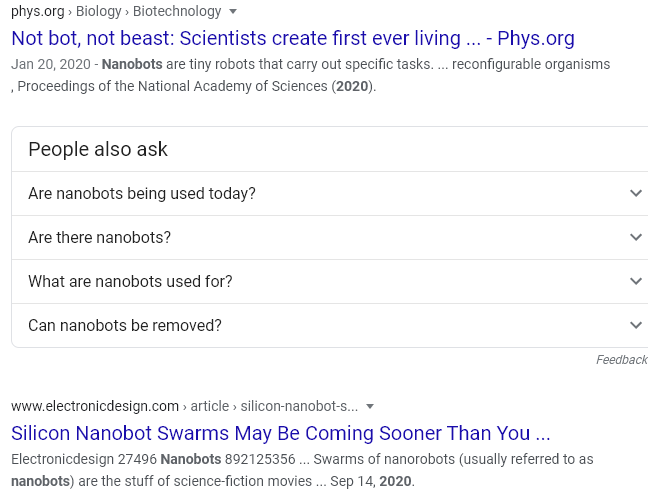Image resolution: width=648 pixels, height=501 pixels.
Task: Expand chevron for 'Are nanobots being used today?'
Action: point(636,193)
